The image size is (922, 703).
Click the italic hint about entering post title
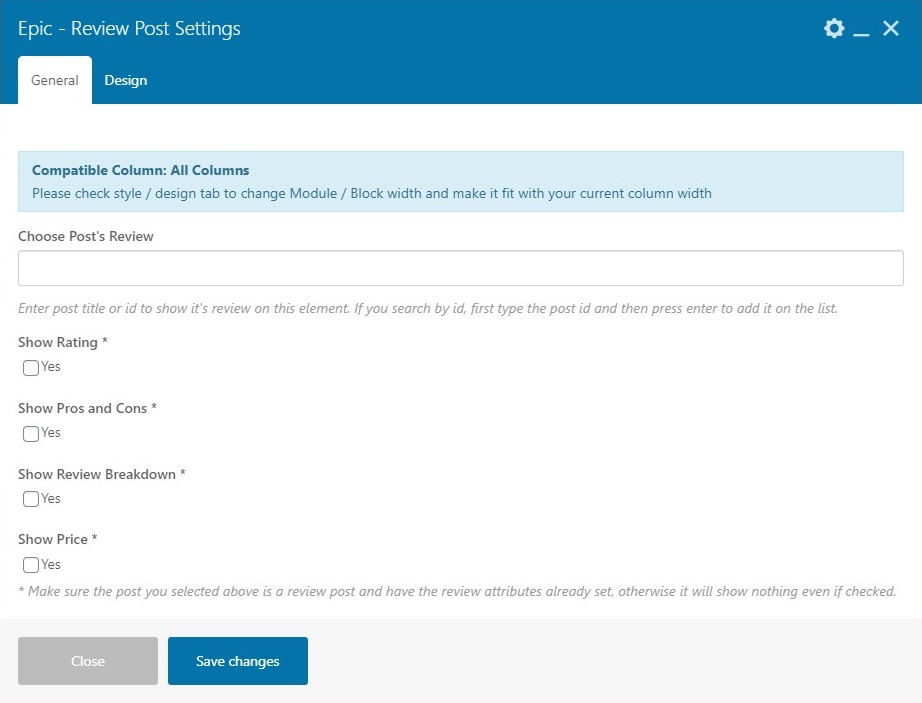pyautogui.click(x=428, y=308)
